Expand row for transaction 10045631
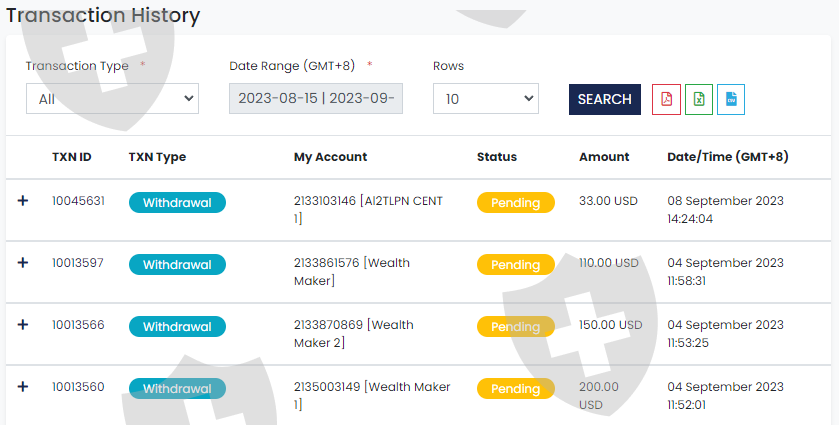Viewport: 839px width, 425px height. tap(23, 202)
